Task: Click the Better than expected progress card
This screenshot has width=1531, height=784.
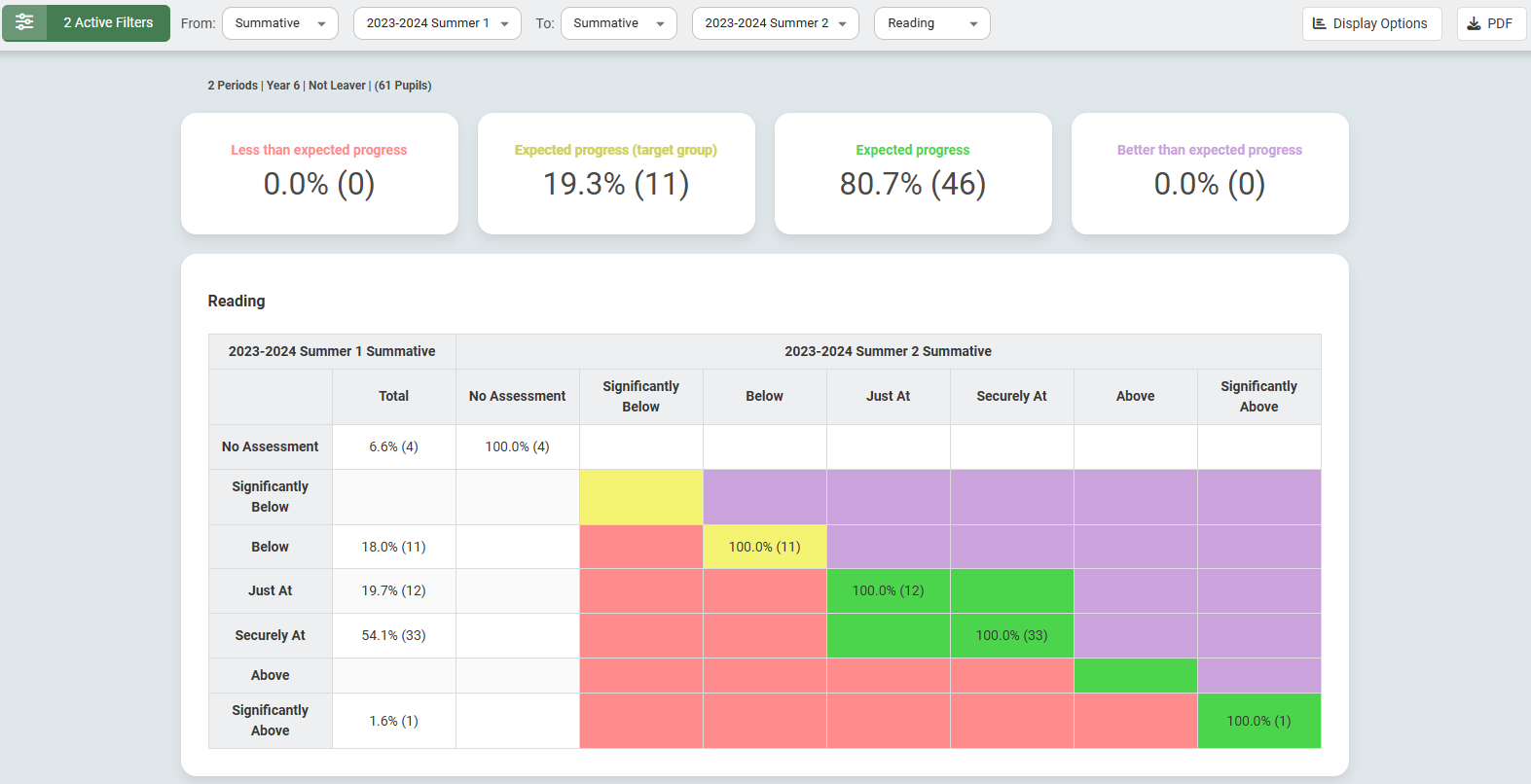Action: point(1210,173)
